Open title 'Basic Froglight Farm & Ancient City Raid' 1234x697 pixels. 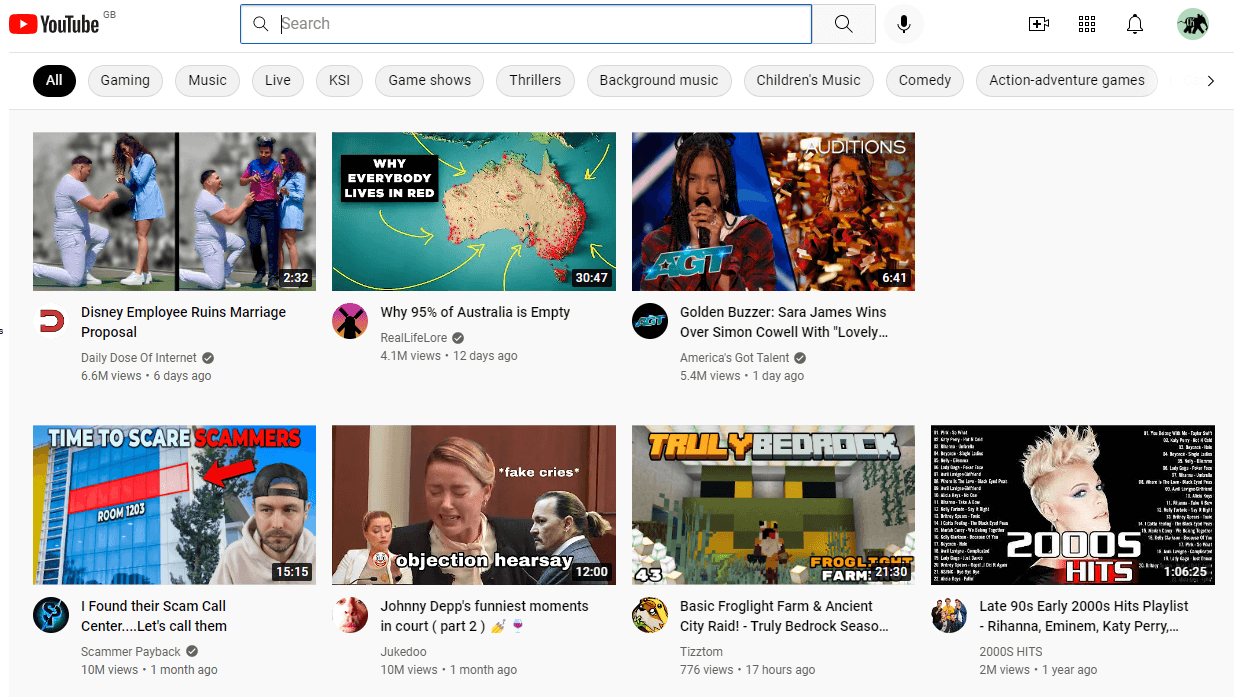(784, 616)
